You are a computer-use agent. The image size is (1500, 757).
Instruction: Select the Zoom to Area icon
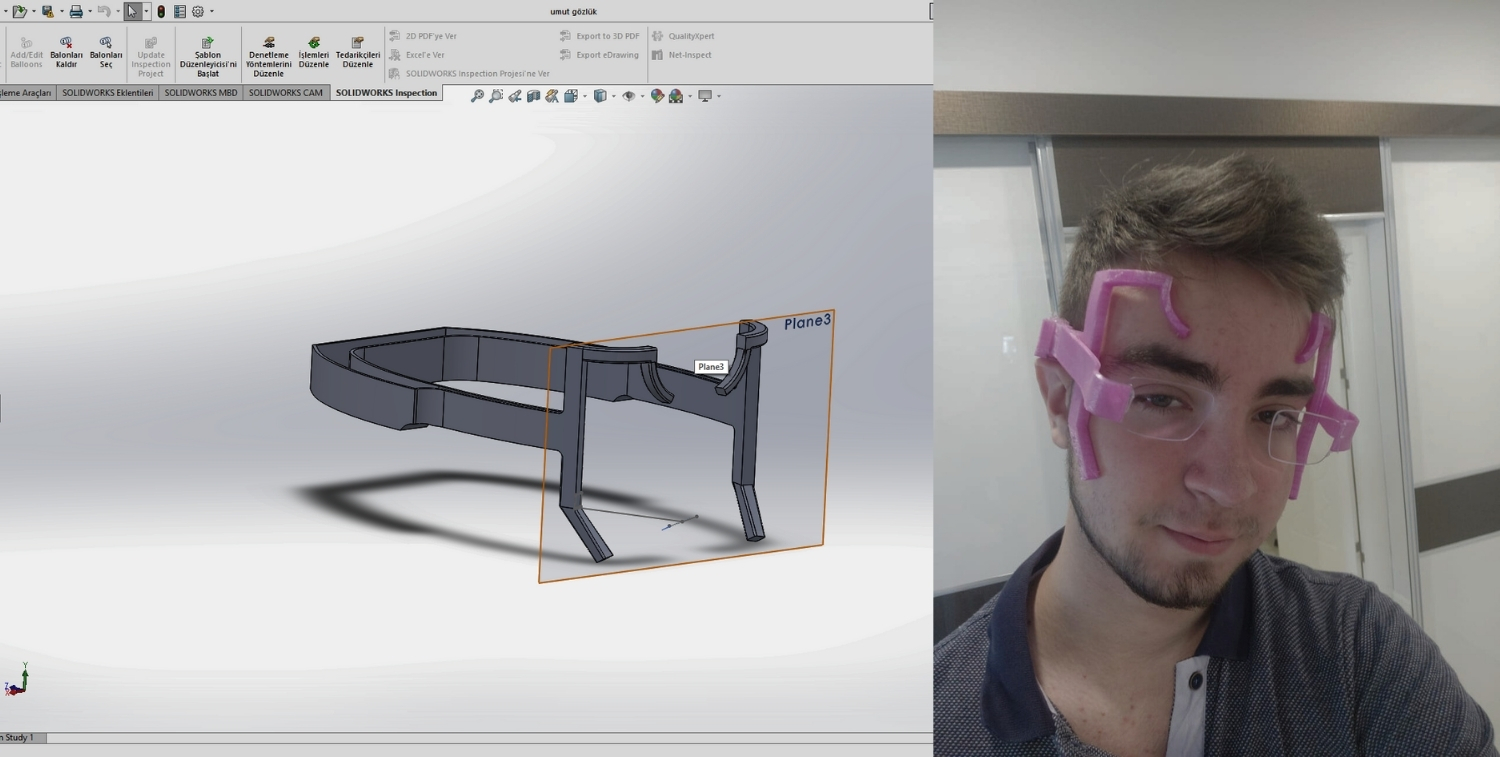(x=496, y=96)
